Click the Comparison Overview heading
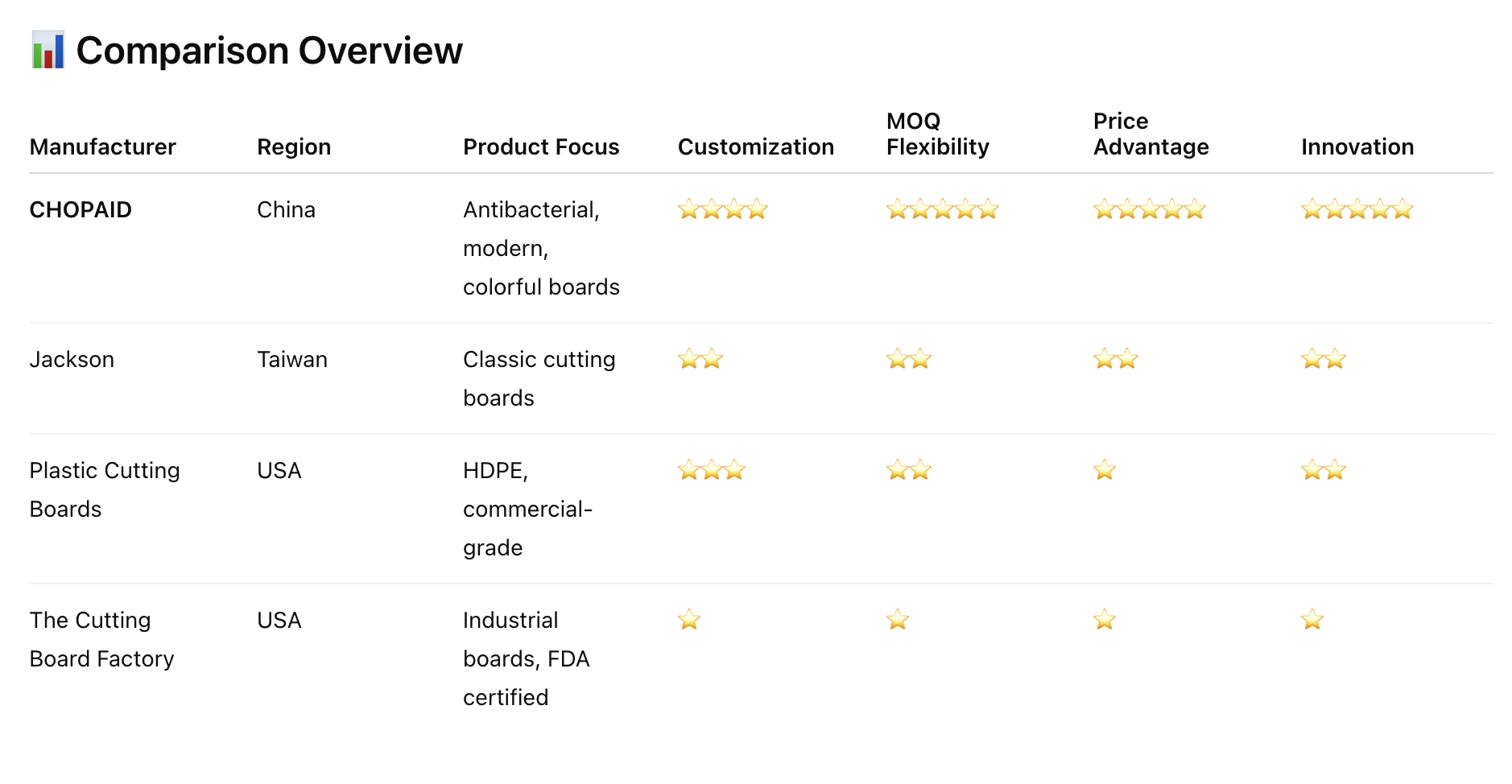Image resolution: width=1512 pixels, height=784 pixels. (x=270, y=50)
